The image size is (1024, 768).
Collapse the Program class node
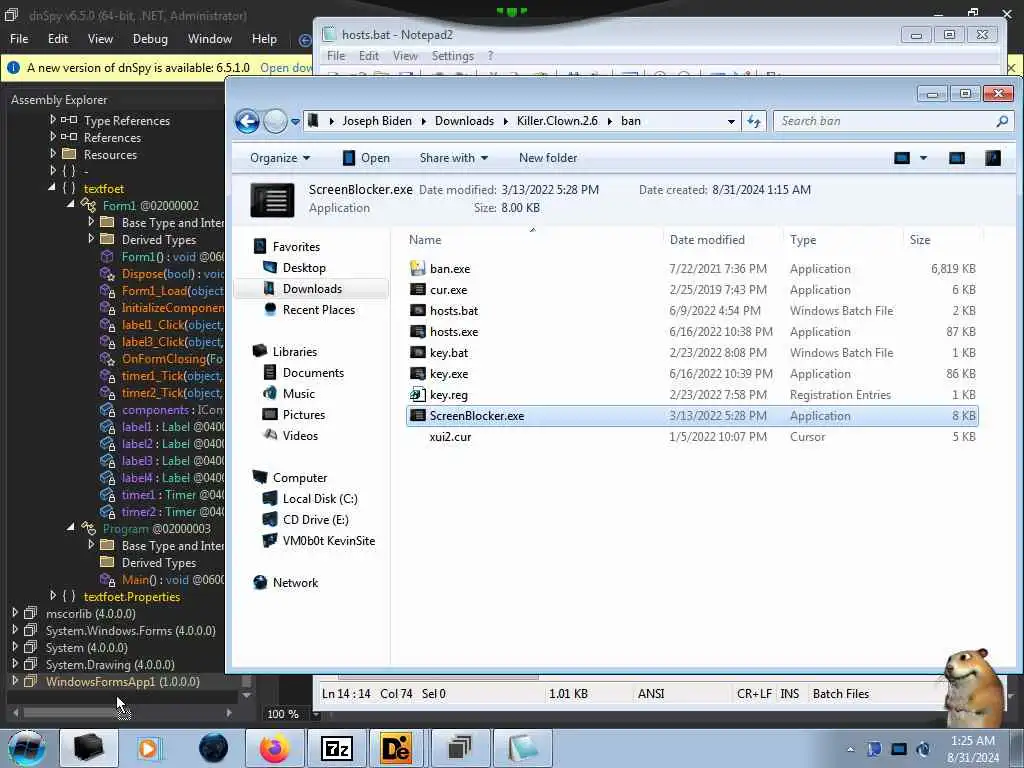[x=71, y=527]
